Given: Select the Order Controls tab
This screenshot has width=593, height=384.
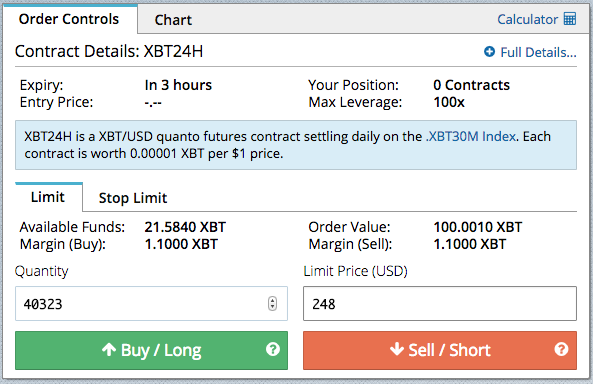Looking at the screenshot, I should click(x=69, y=19).
